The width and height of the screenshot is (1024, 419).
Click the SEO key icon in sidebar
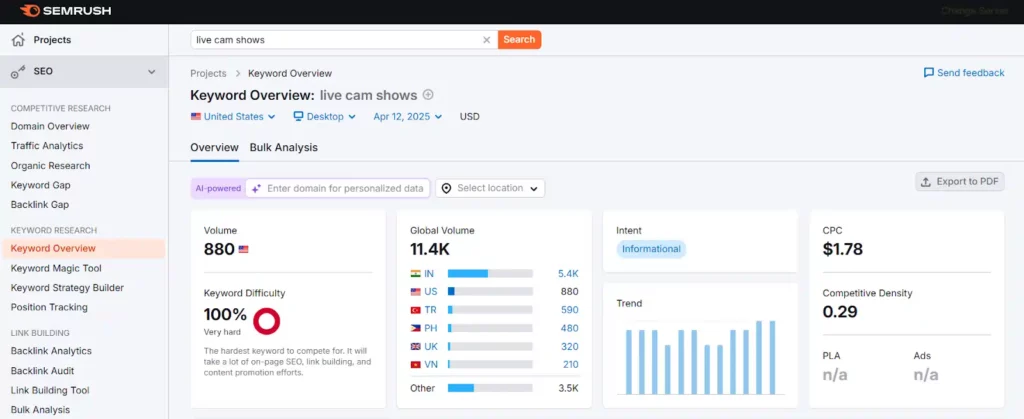pos(18,72)
